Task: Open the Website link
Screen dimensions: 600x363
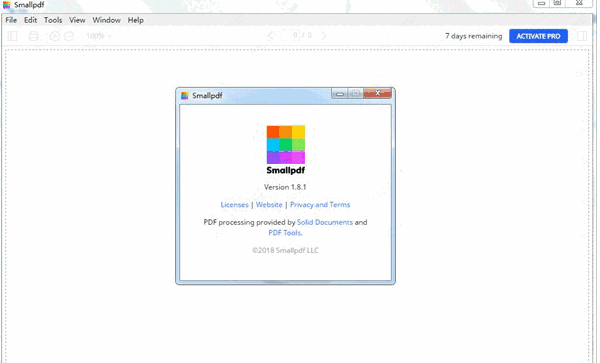Action: point(269,205)
